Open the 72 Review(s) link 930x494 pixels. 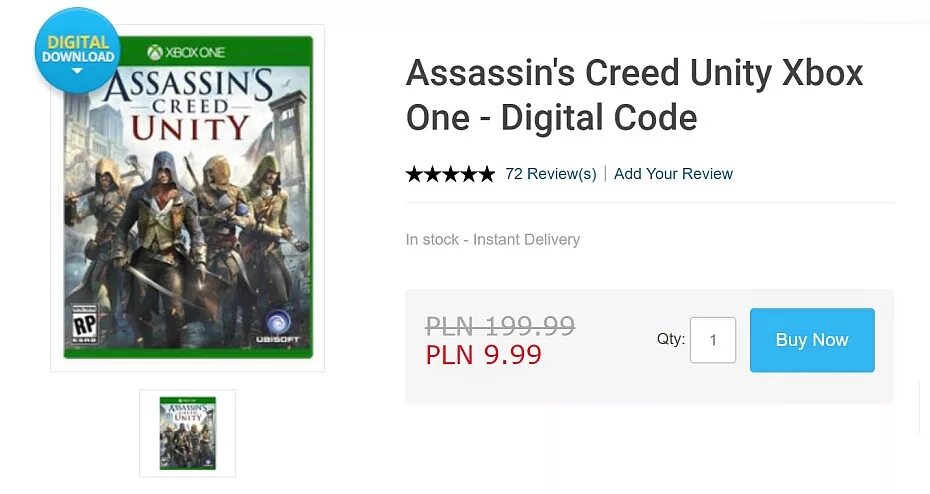[x=550, y=174]
